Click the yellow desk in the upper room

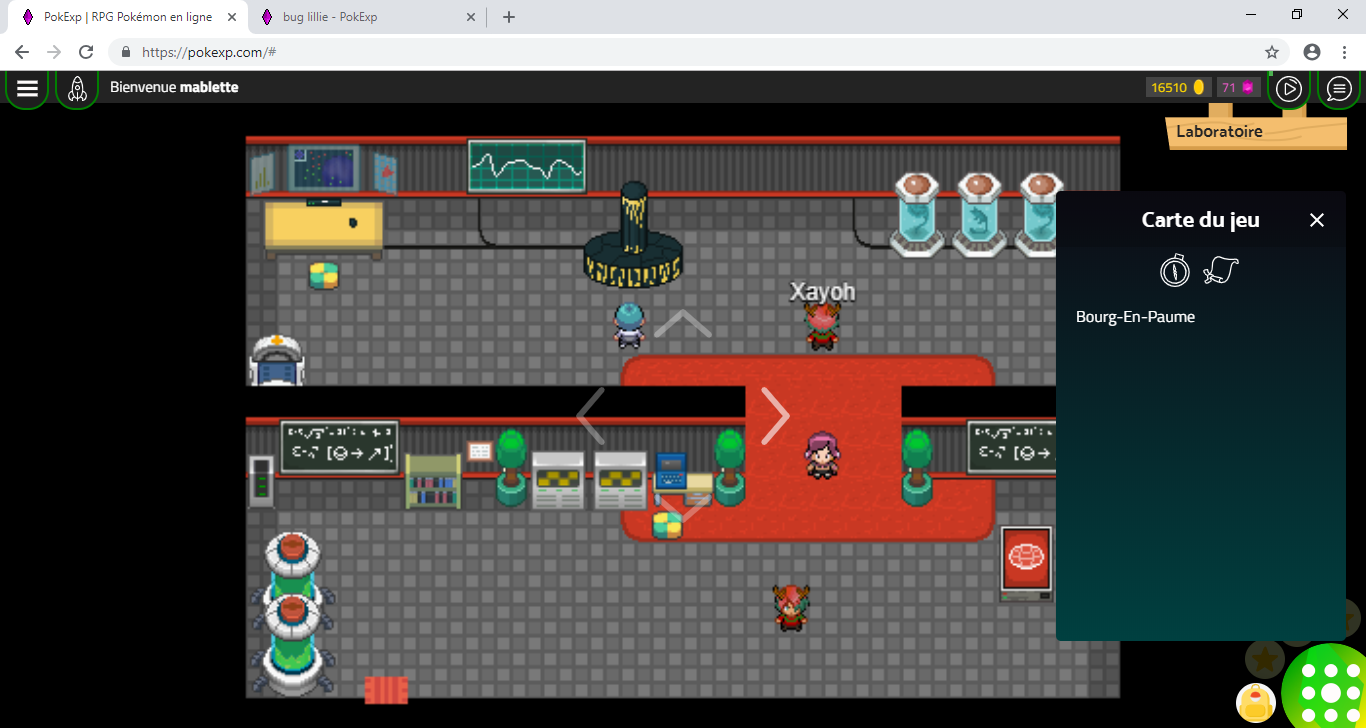coord(323,230)
